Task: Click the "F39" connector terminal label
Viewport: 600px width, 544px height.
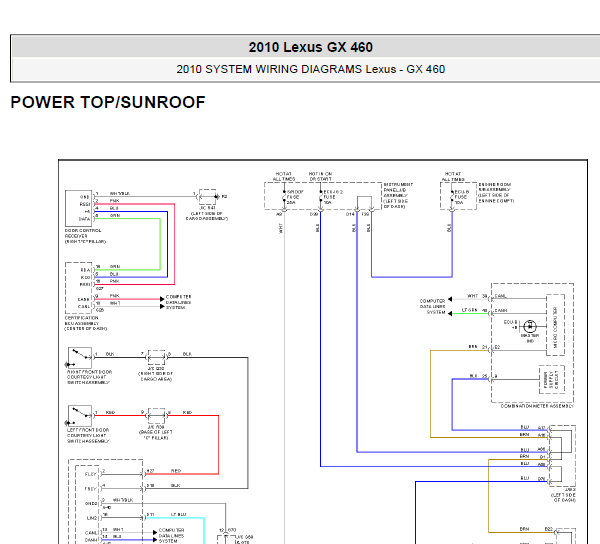Action: pos(365,215)
